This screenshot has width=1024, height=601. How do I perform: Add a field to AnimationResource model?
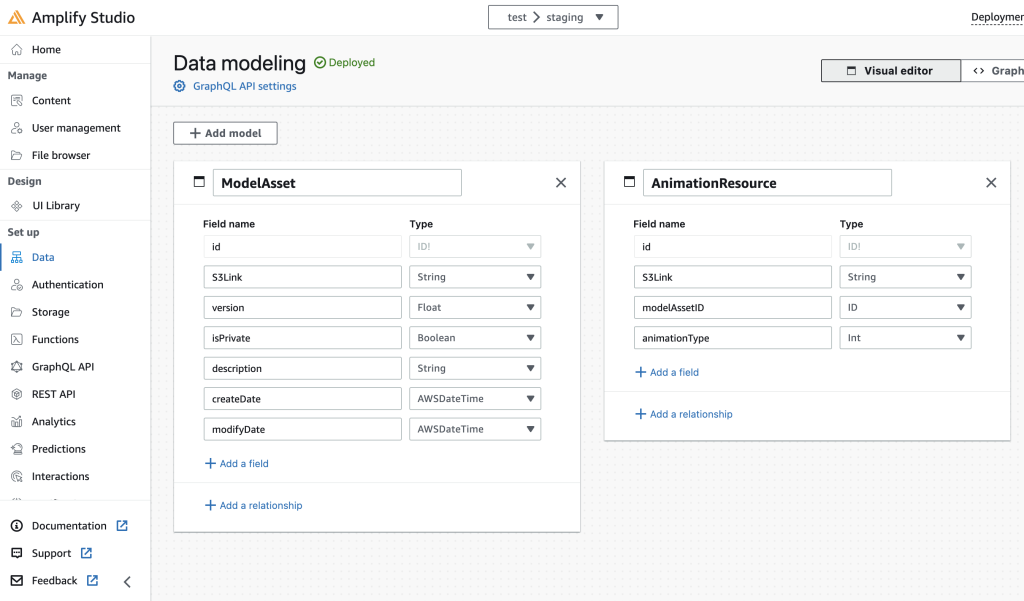pos(667,371)
